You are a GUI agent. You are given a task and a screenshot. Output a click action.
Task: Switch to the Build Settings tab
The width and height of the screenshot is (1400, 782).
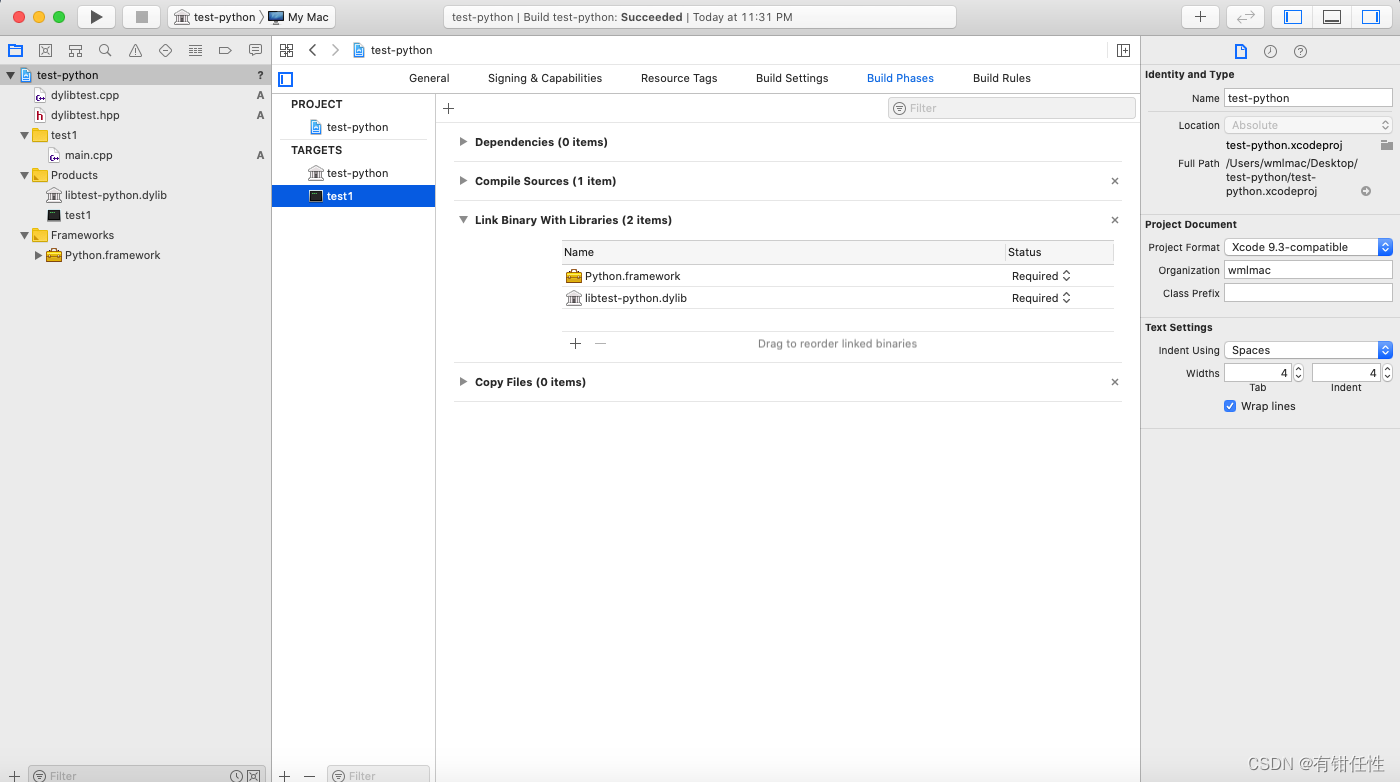[792, 78]
